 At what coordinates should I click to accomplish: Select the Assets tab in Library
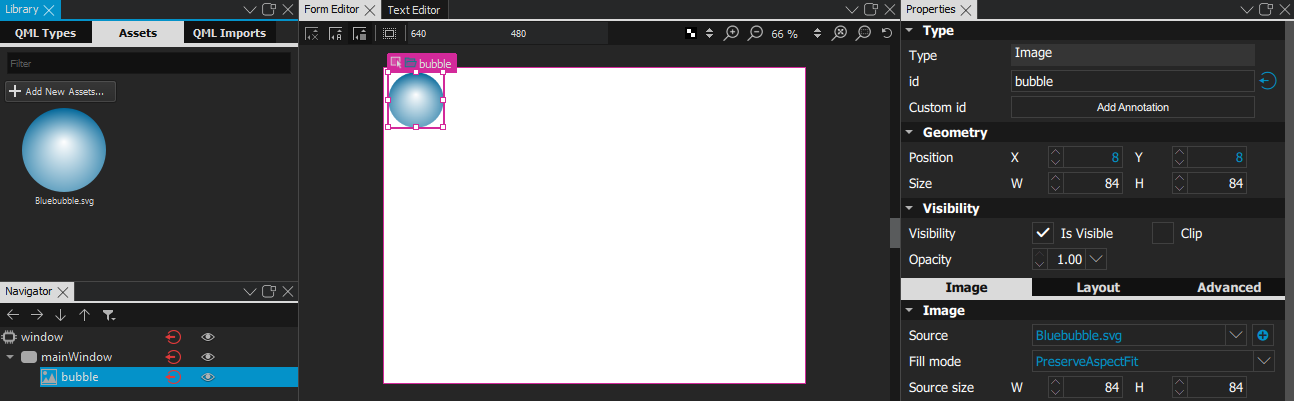pyautogui.click(x=138, y=33)
